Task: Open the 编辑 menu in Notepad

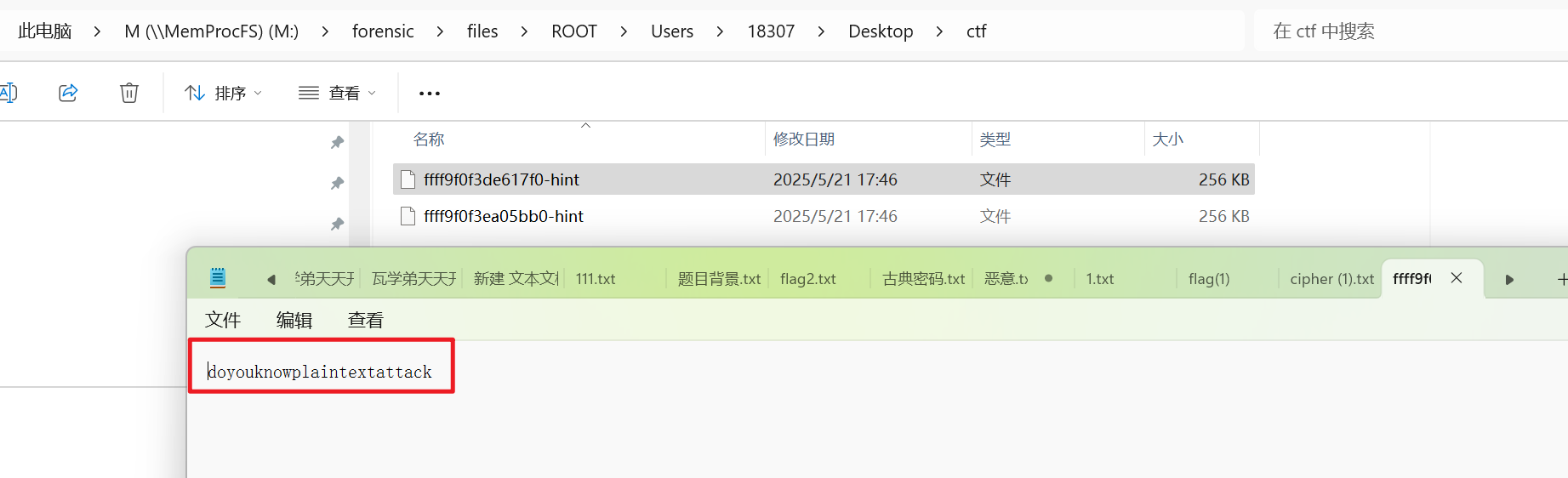Action: tap(294, 320)
